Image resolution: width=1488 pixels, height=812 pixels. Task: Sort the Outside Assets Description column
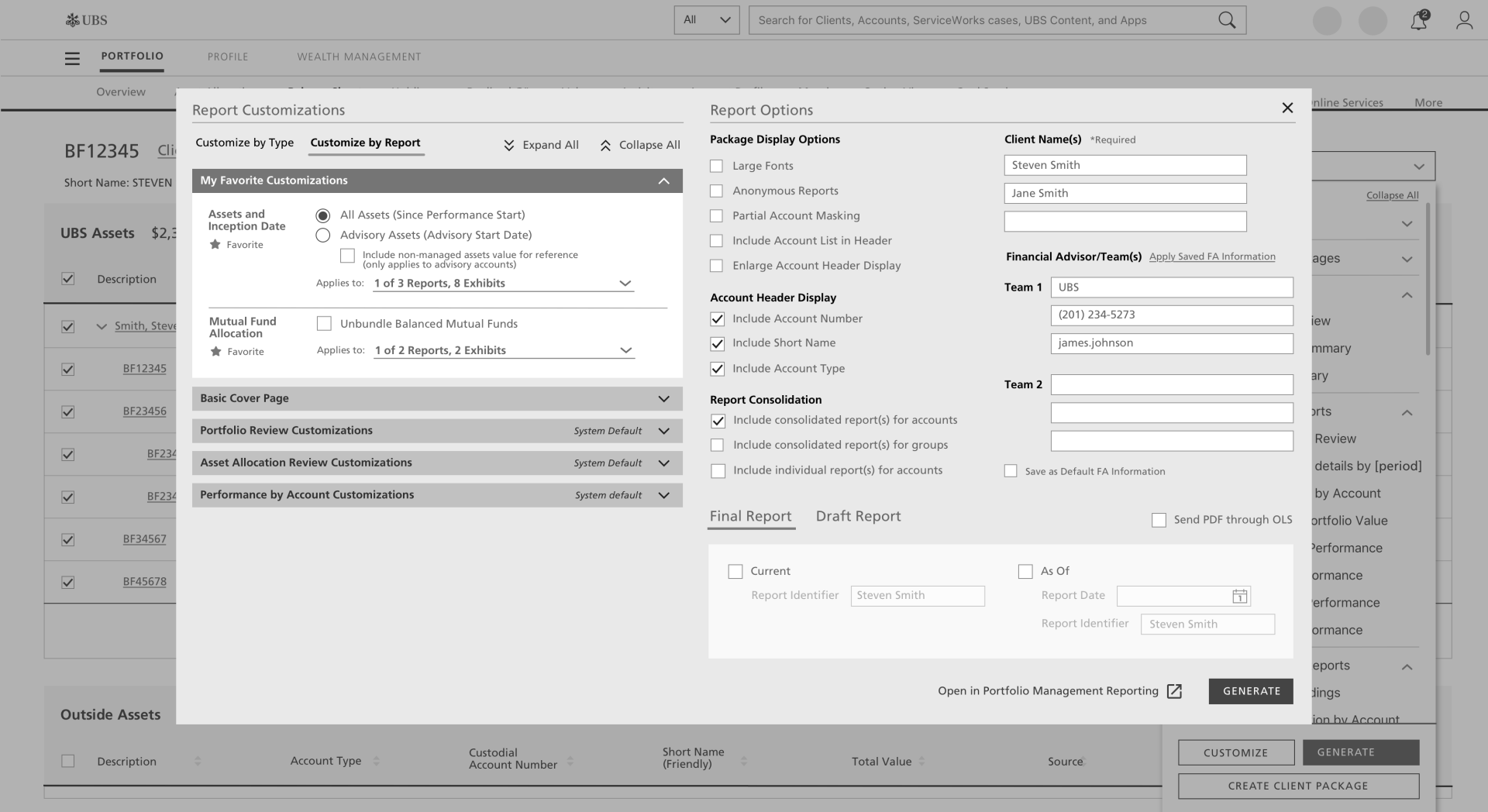[x=198, y=761]
